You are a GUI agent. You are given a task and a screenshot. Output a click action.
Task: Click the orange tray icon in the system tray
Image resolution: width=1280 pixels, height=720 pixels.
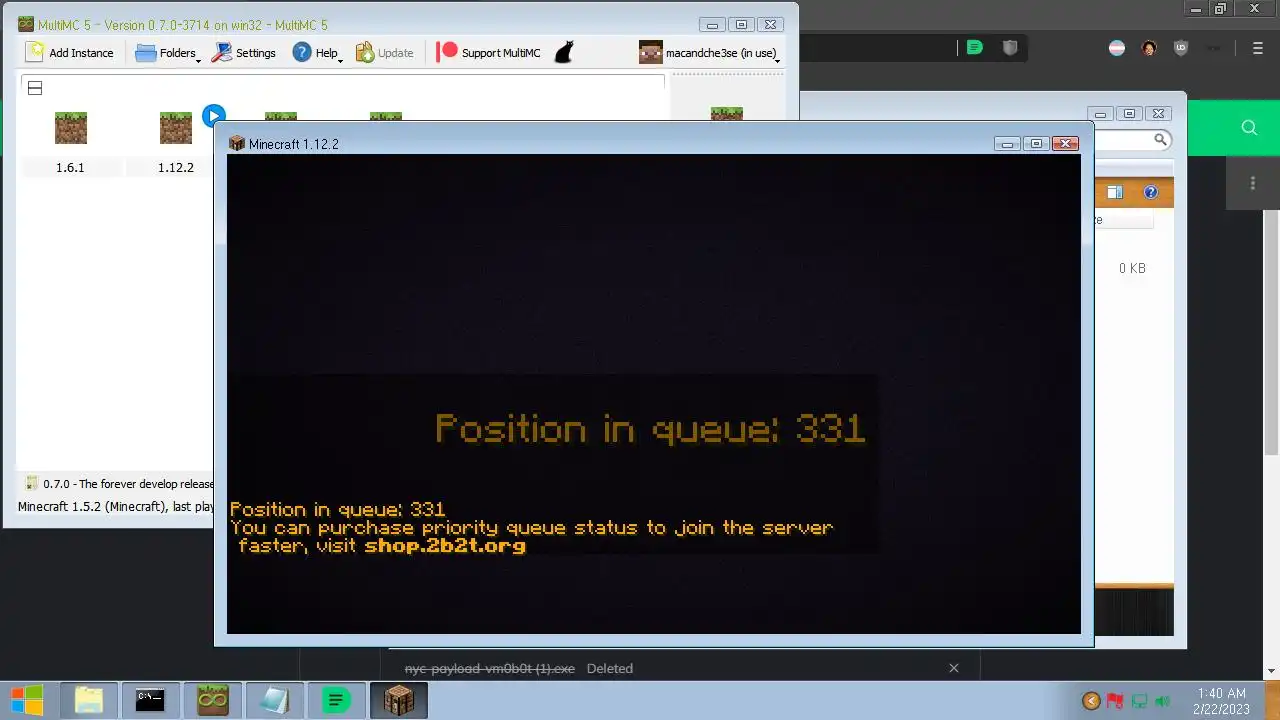pos(1091,701)
